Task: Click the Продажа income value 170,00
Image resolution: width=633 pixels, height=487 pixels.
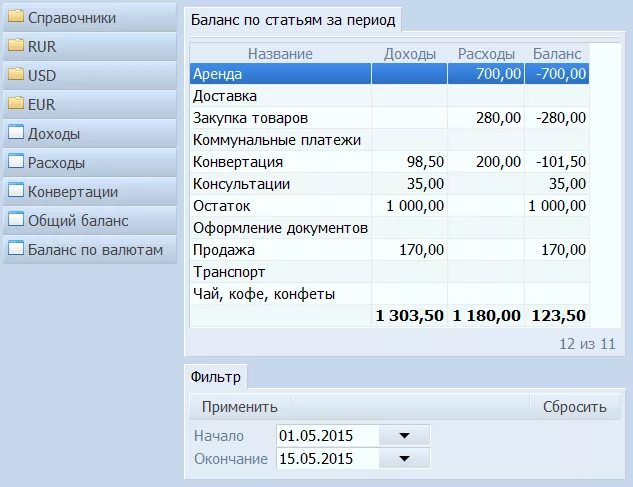Action: 421,250
